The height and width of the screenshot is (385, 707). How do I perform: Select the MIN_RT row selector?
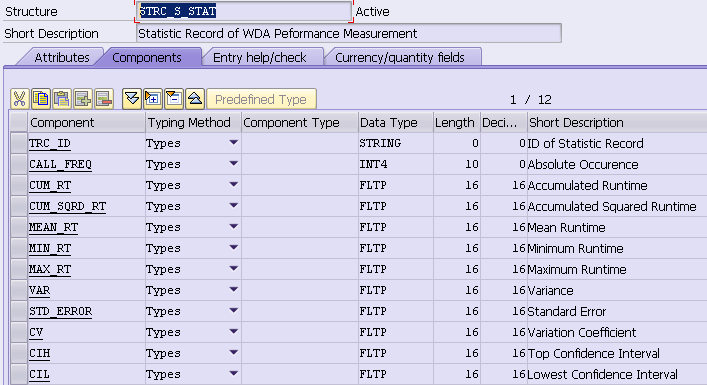point(18,248)
